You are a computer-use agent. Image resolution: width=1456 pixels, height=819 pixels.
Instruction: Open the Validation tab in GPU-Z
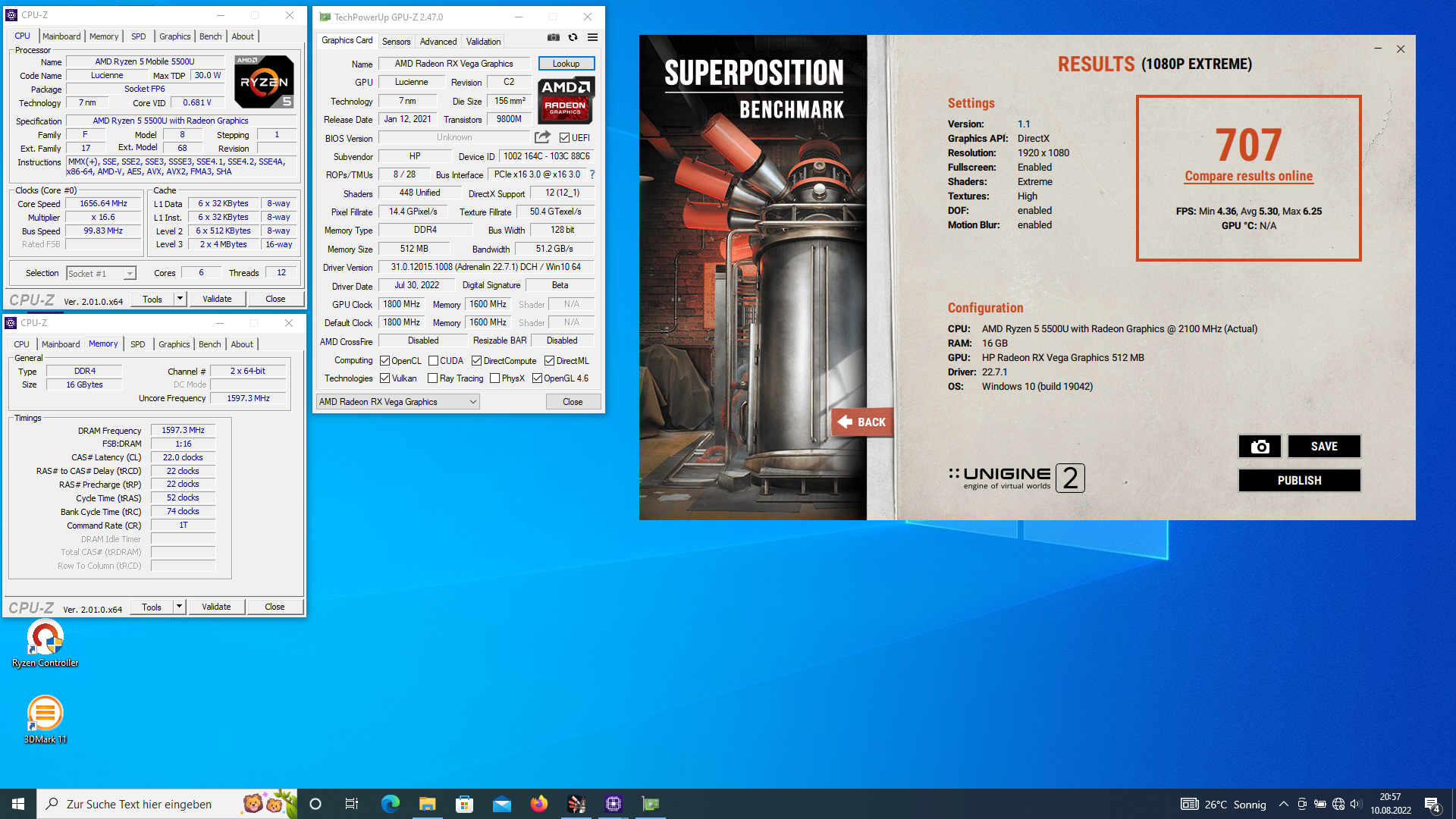[483, 42]
